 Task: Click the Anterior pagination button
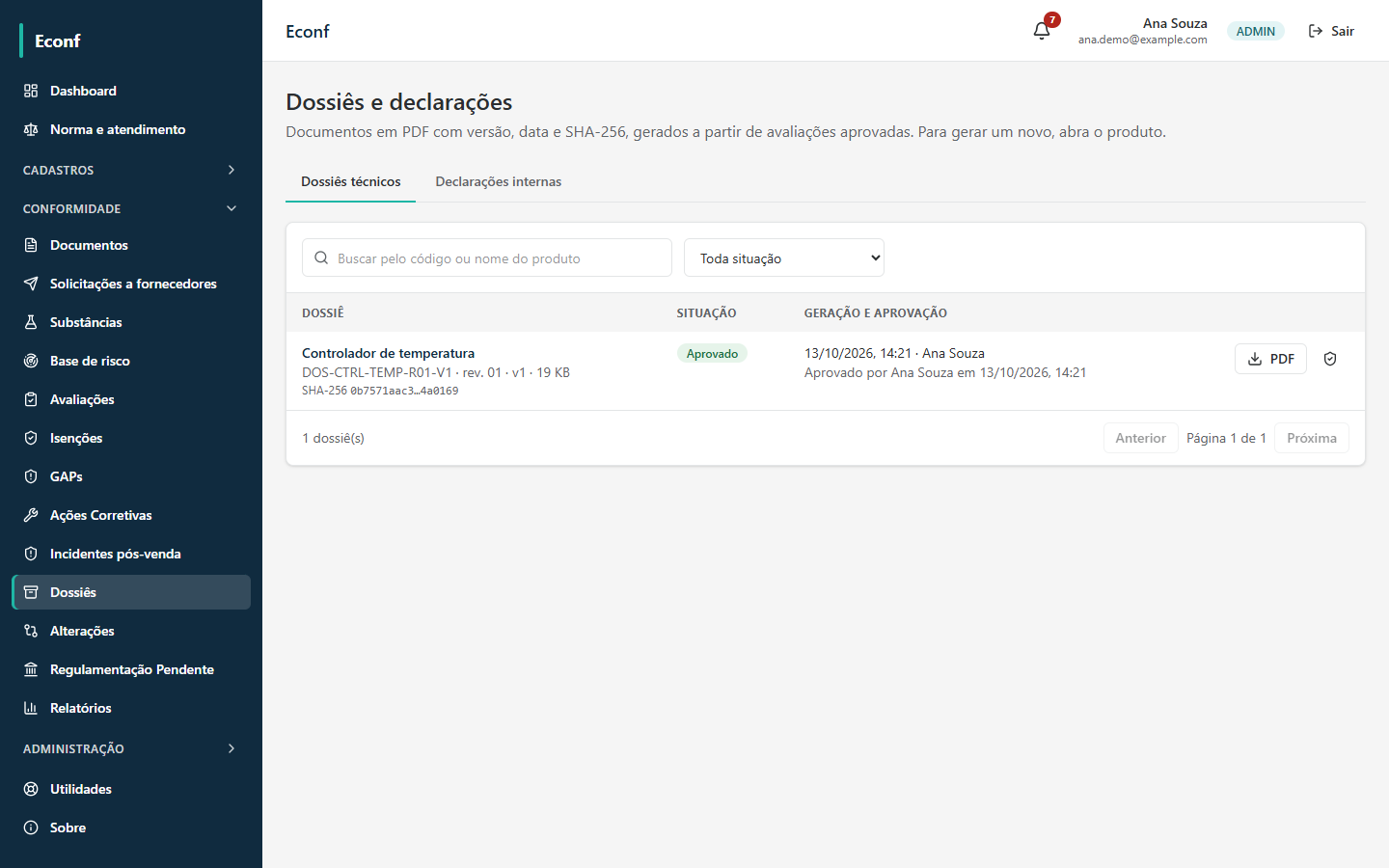[x=1141, y=438]
